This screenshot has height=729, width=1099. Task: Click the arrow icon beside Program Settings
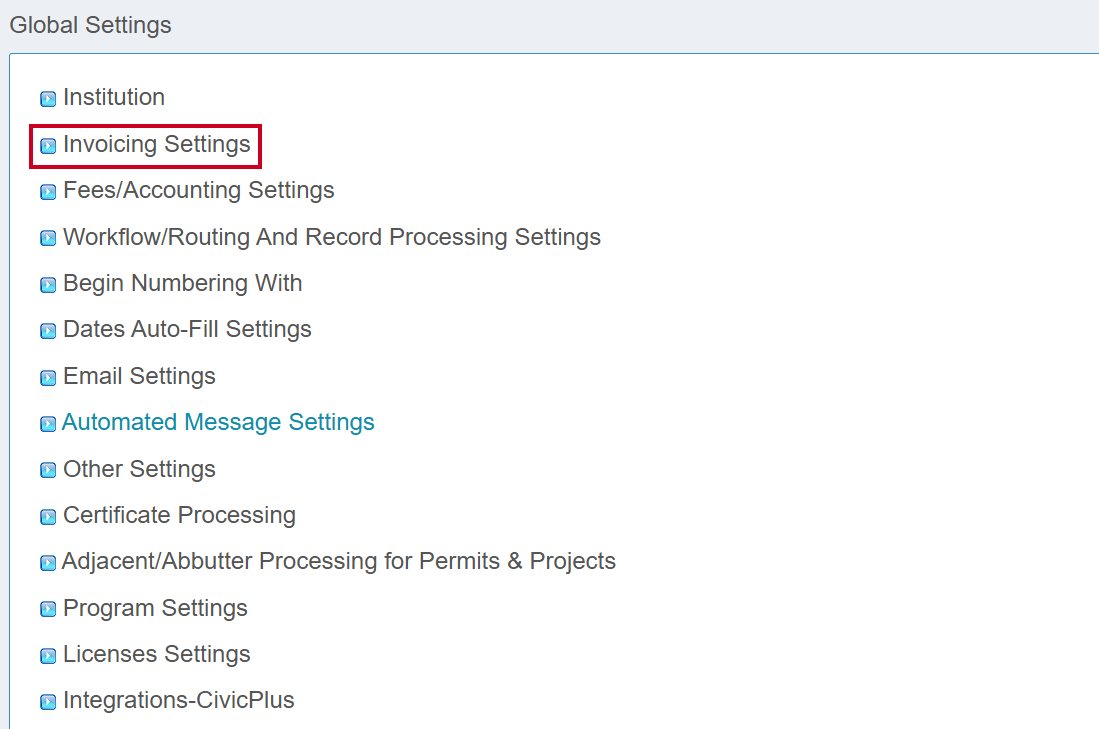pyautogui.click(x=48, y=610)
